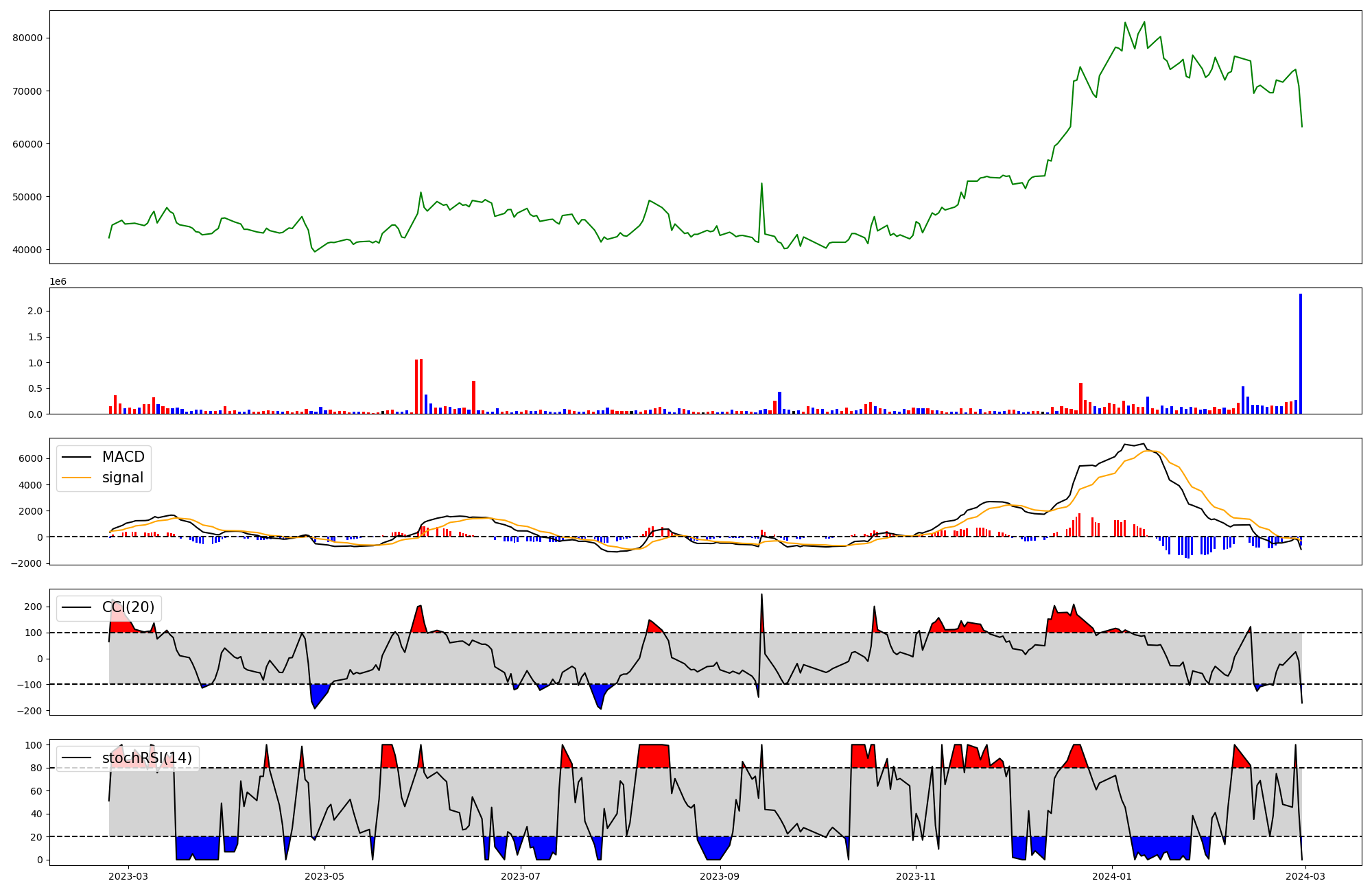1372x892 pixels.
Task: Click the 1e6 volume scale label
Action: pos(58,281)
